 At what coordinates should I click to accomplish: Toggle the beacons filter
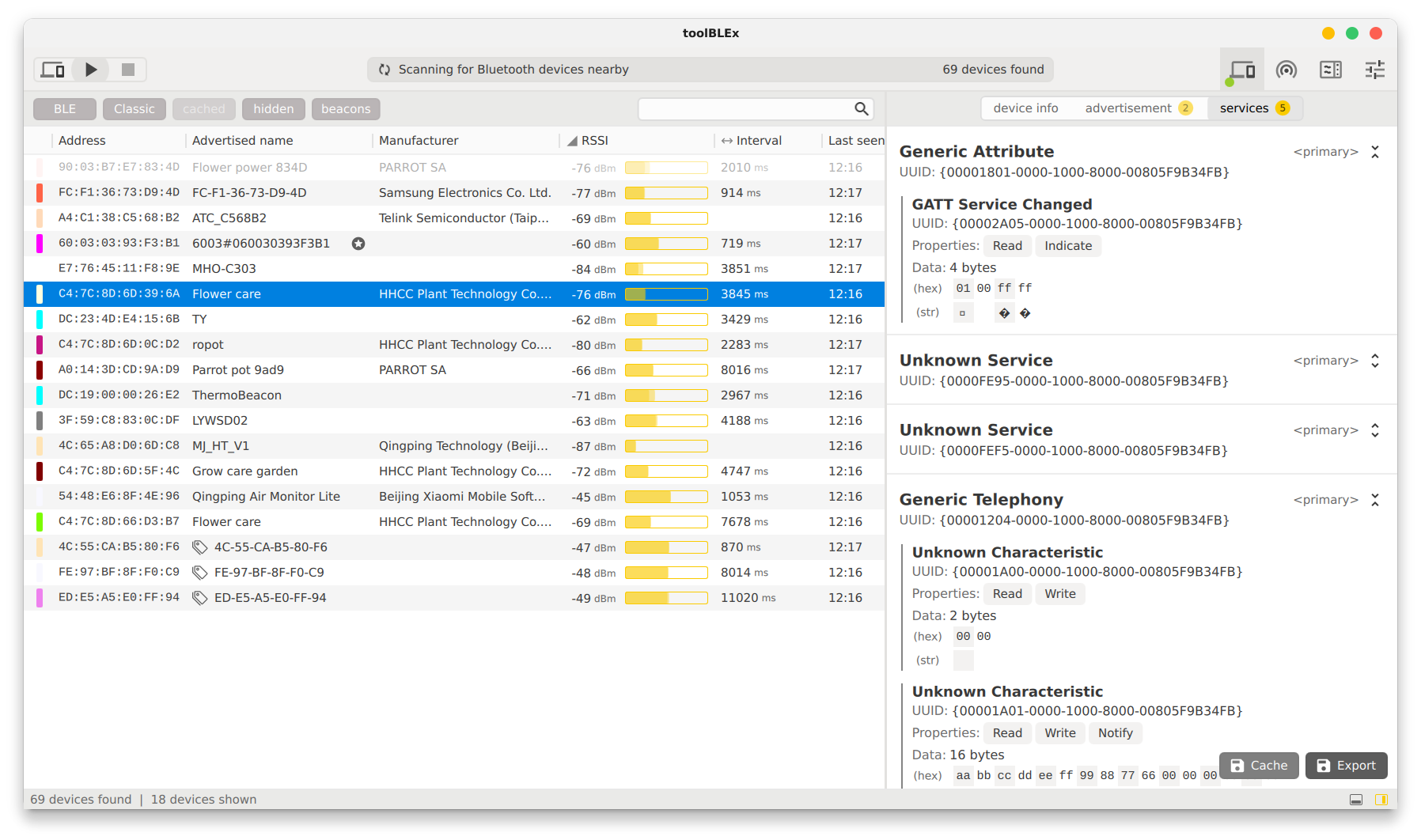coord(346,109)
